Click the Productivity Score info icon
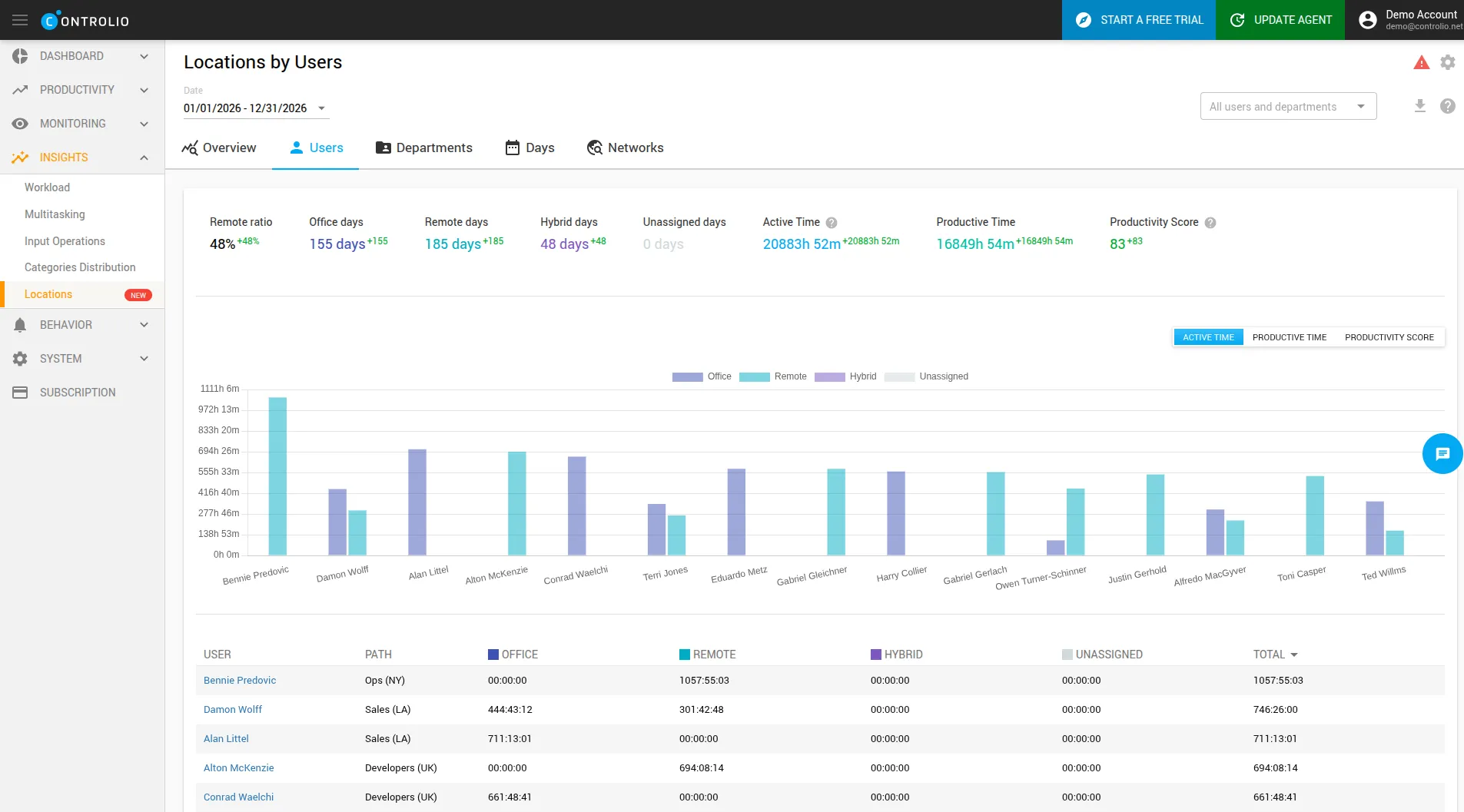 [x=1210, y=223]
